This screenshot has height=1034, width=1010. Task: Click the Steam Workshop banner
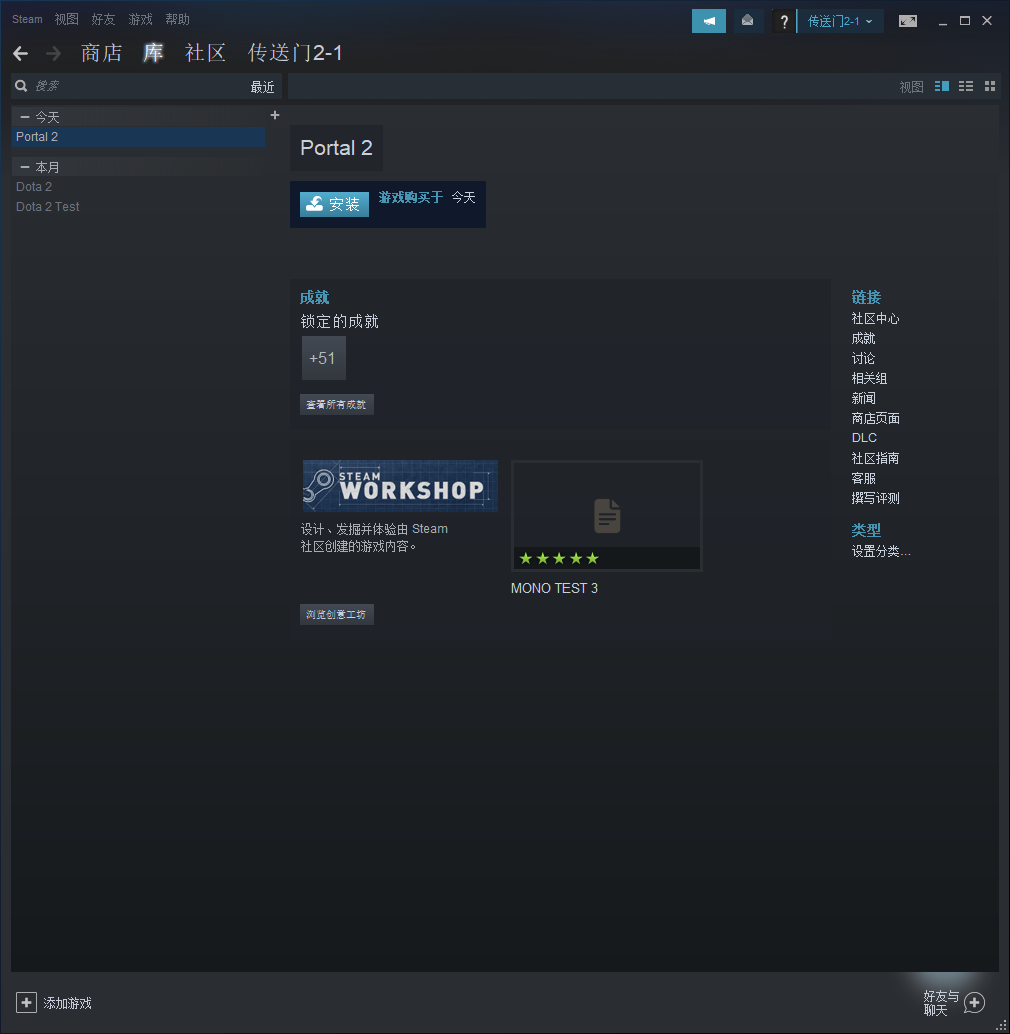tap(400, 486)
